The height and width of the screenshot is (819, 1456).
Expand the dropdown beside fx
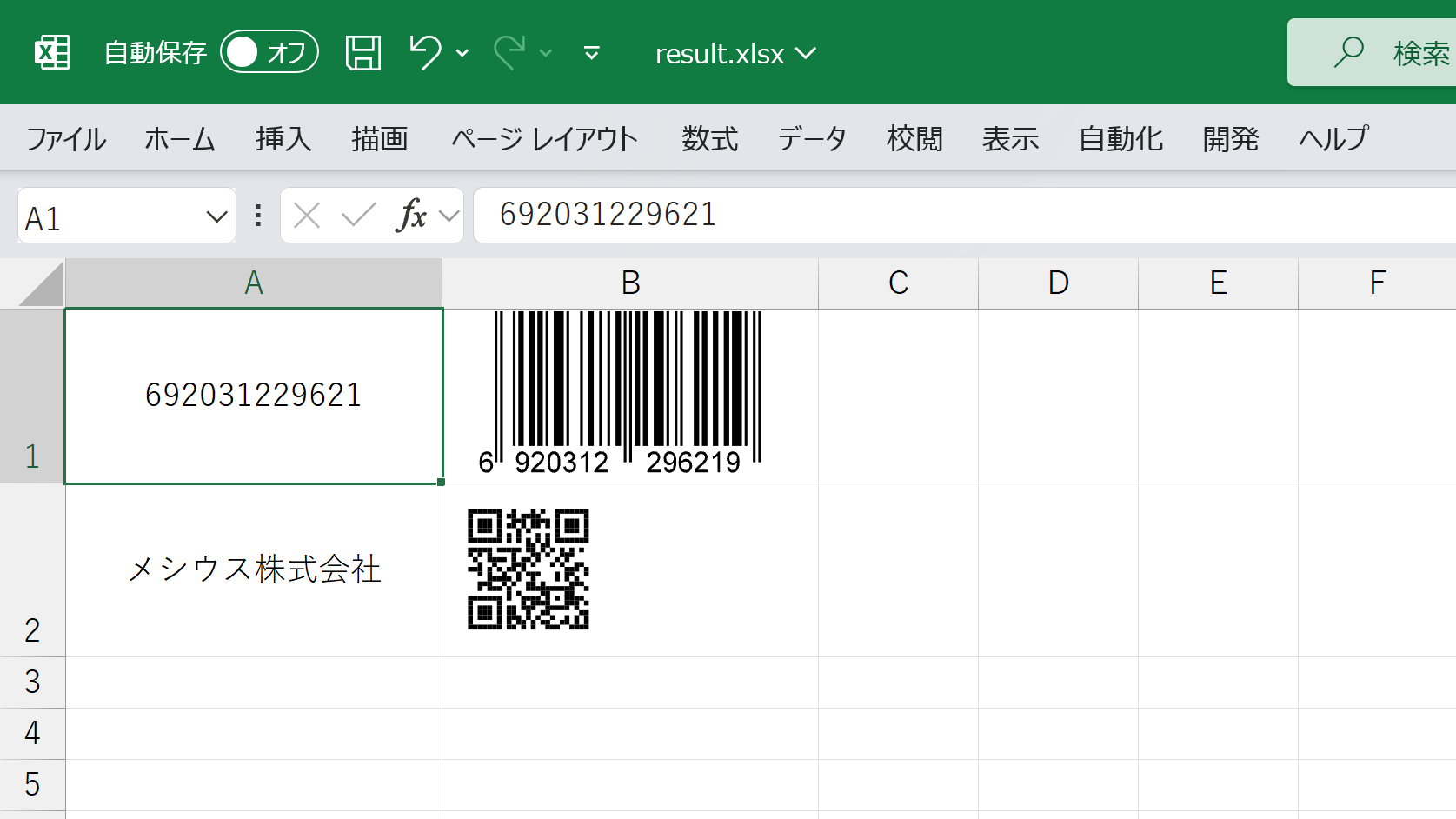(x=449, y=215)
